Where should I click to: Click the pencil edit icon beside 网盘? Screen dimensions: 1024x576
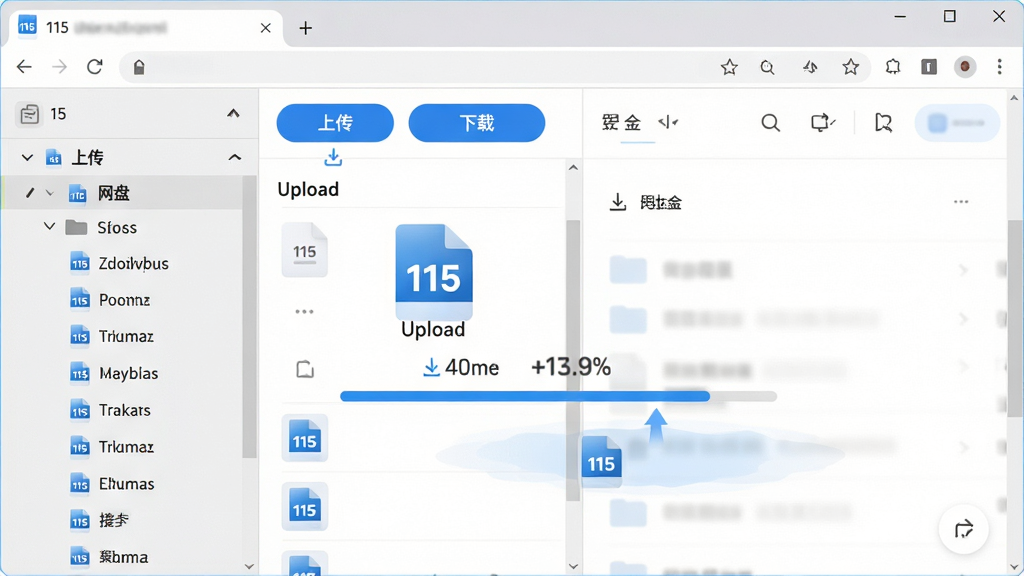pos(29,193)
